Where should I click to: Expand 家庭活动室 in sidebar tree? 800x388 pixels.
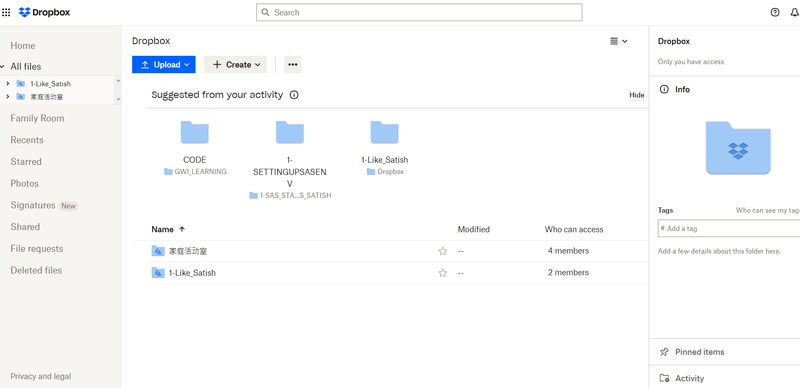8,96
